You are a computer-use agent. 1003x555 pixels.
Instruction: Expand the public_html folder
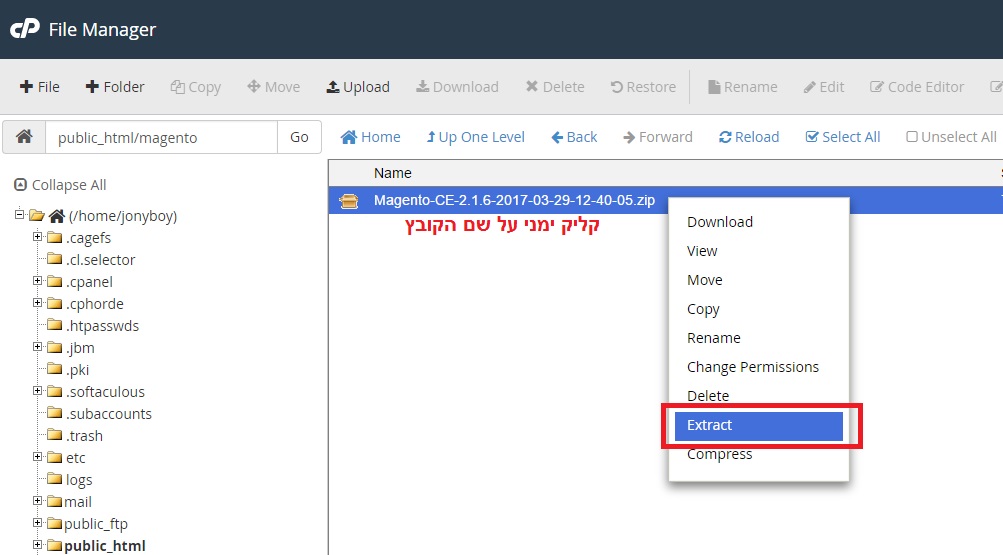tap(38, 545)
